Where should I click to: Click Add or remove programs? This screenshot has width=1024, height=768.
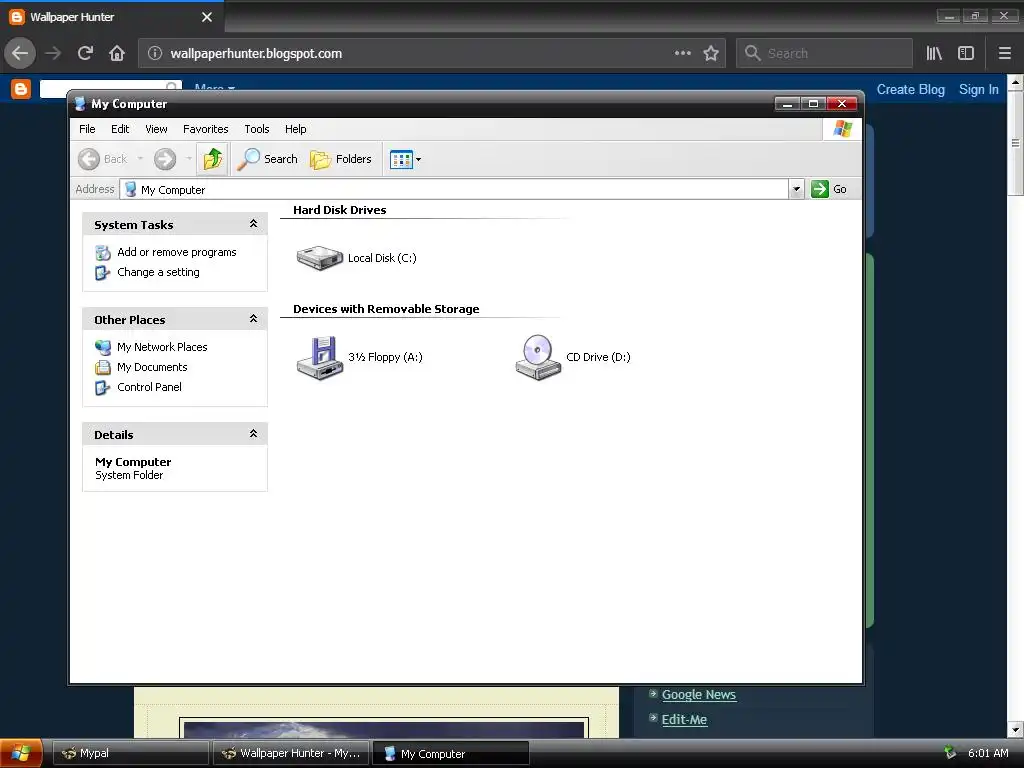[x=177, y=252]
